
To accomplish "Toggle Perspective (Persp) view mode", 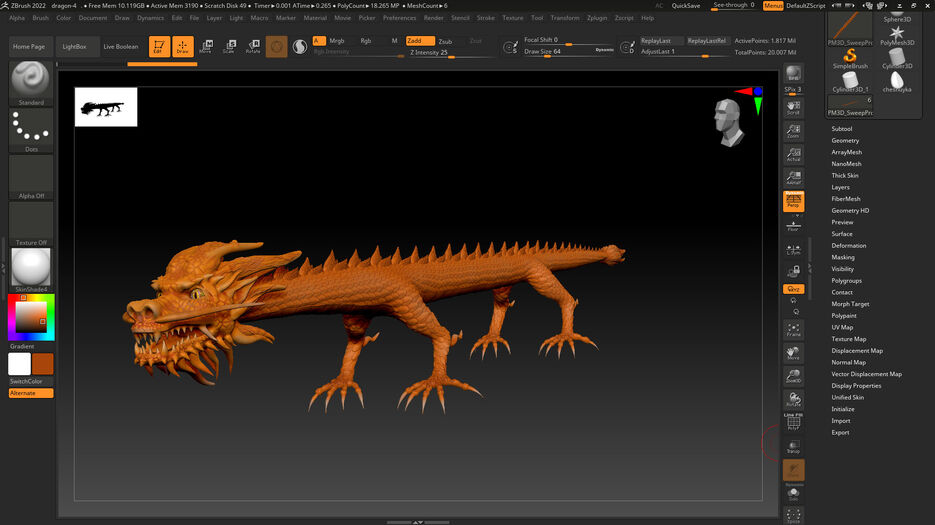I will [x=793, y=201].
